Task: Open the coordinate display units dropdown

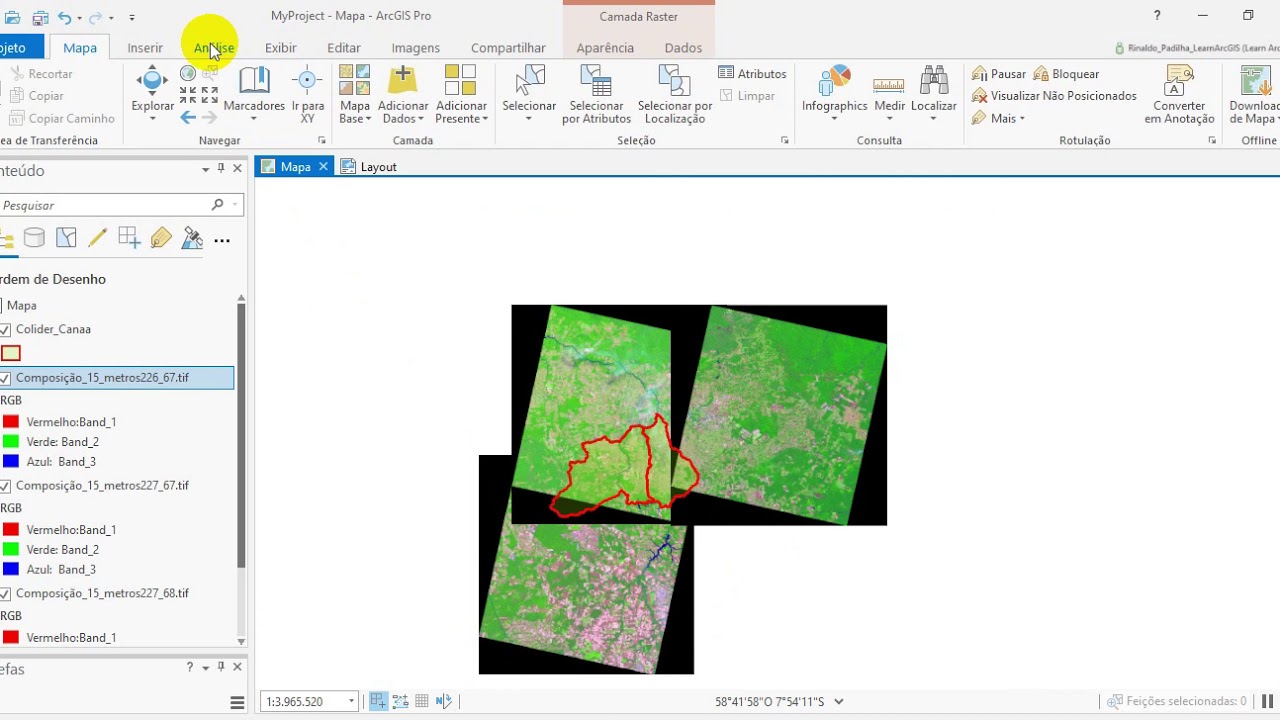Action: (839, 702)
